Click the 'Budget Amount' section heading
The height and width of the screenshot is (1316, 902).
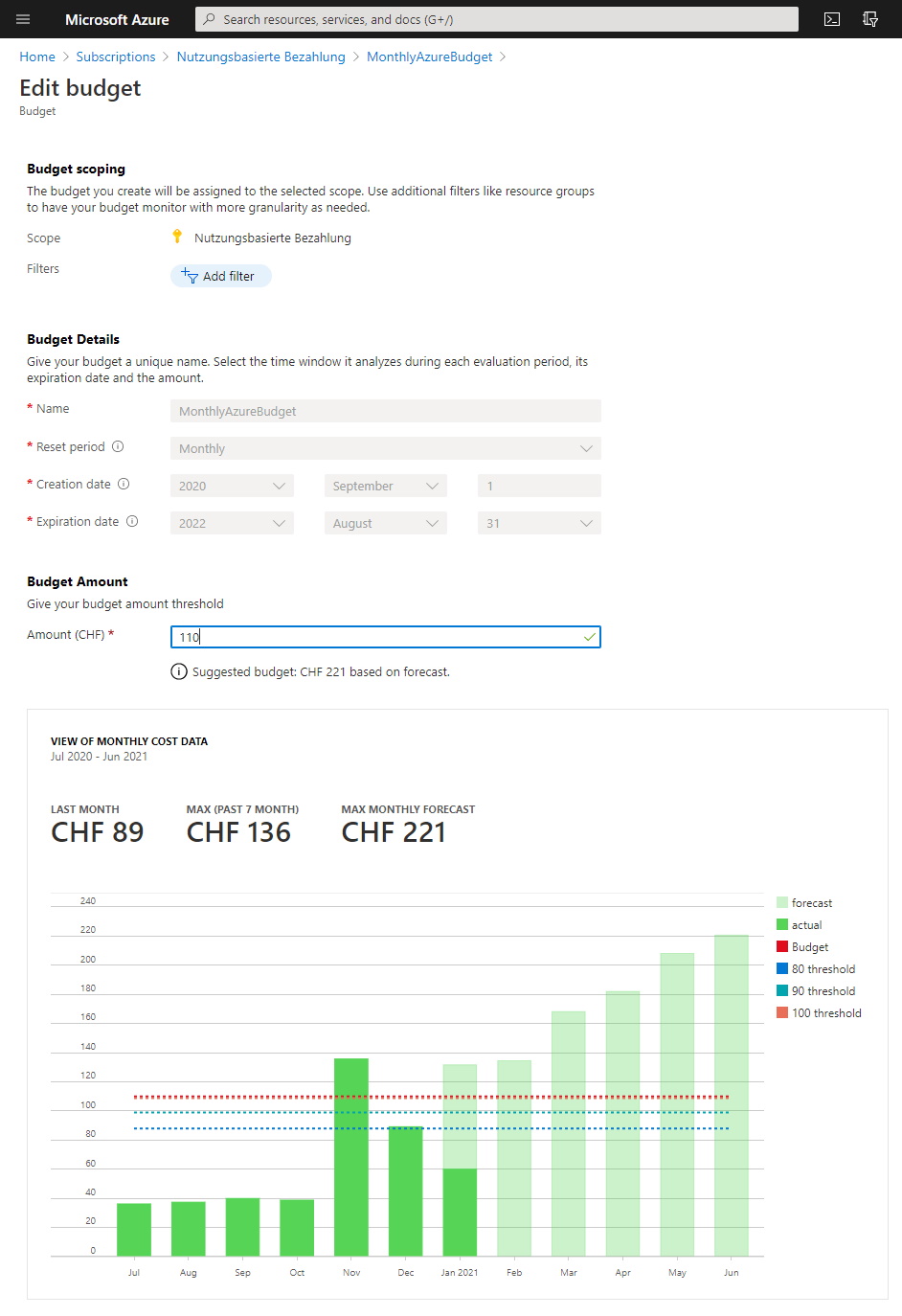click(x=78, y=581)
